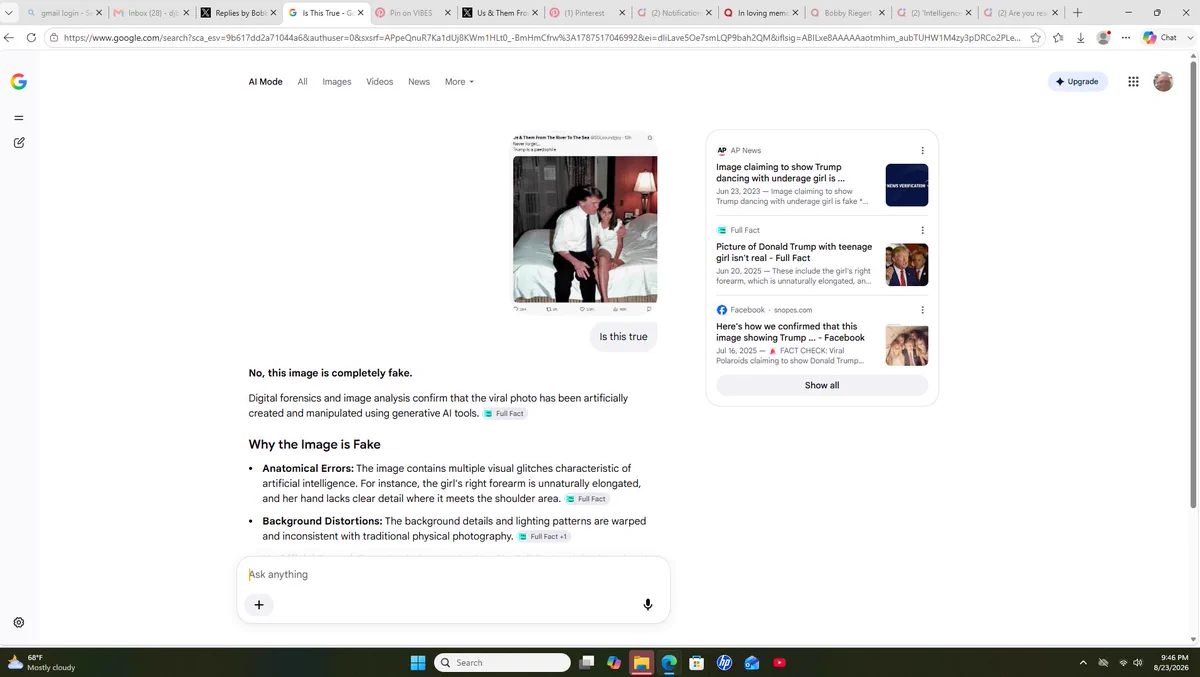Click Show all sources button
This screenshot has height=677, width=1200.
coord(822,385)
